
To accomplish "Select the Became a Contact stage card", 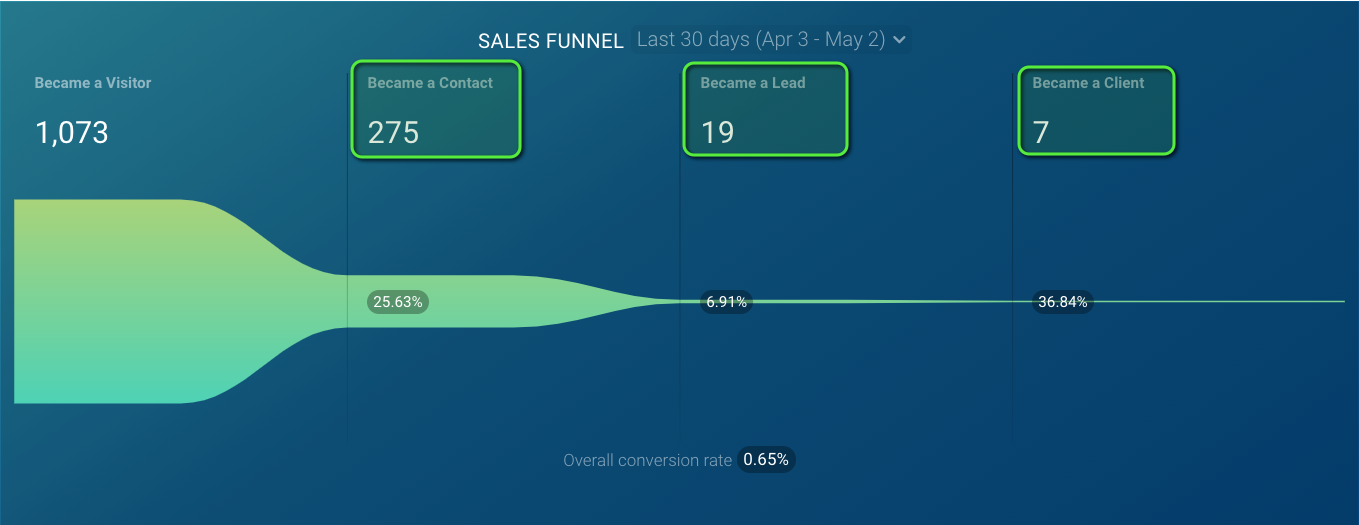I will [436, 109].
